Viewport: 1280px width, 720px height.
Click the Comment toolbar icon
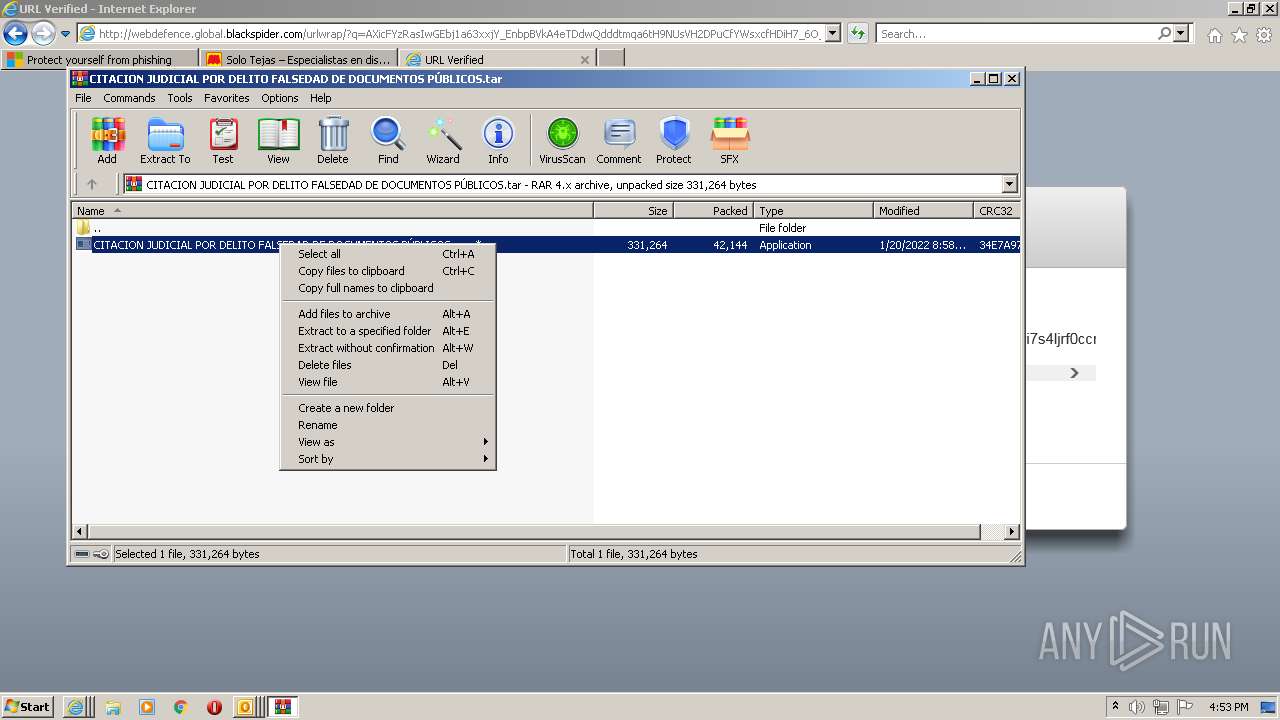(x=619, y=141)
